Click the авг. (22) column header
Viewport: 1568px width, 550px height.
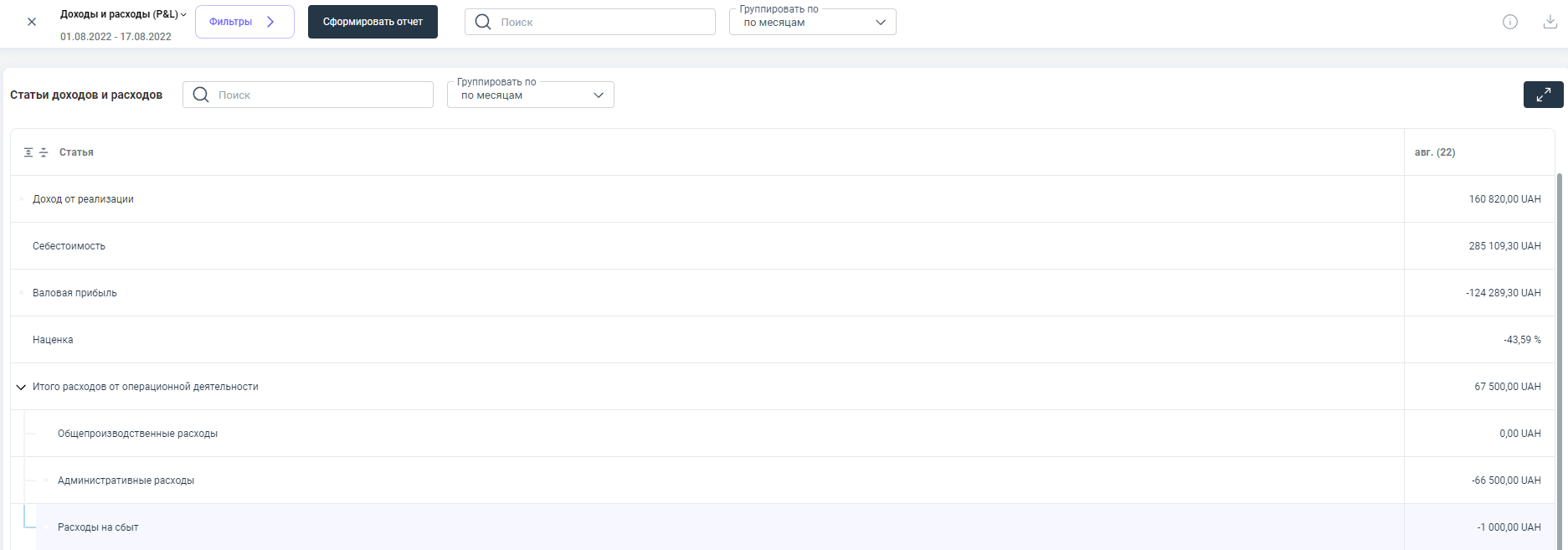(1435, 152)
